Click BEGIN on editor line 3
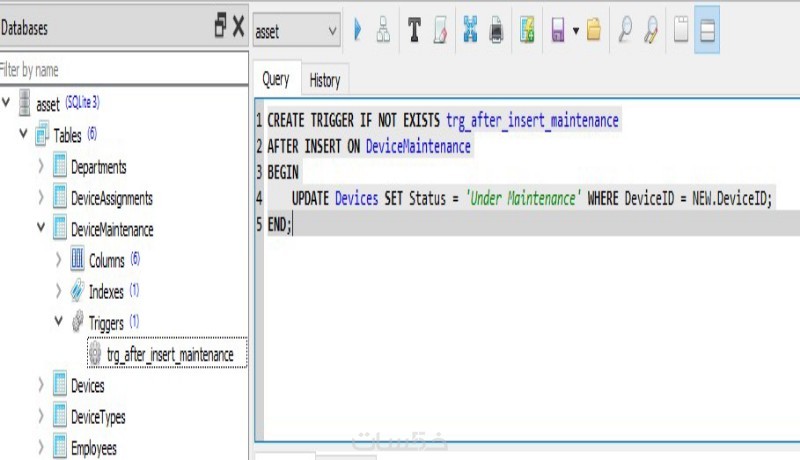 [x=283, y=172]
